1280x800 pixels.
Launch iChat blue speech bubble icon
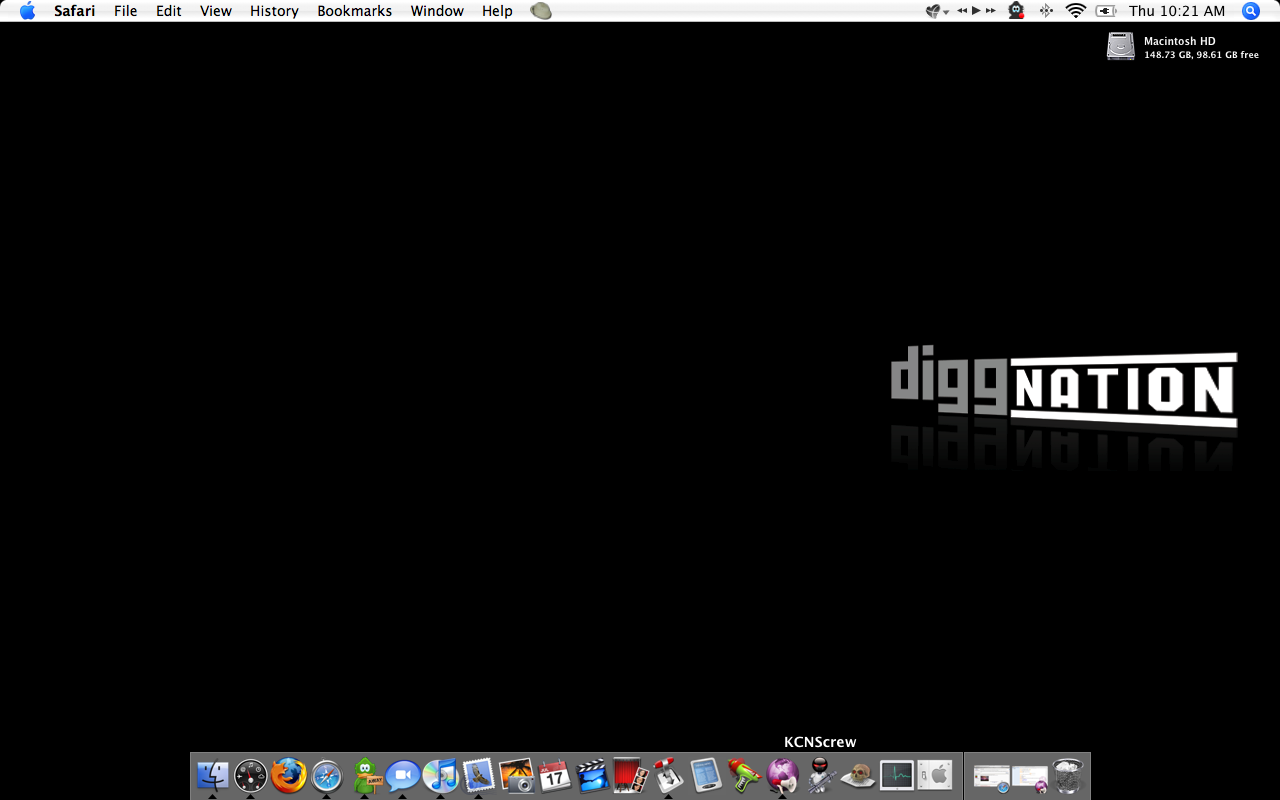click(x=403, y=775)
